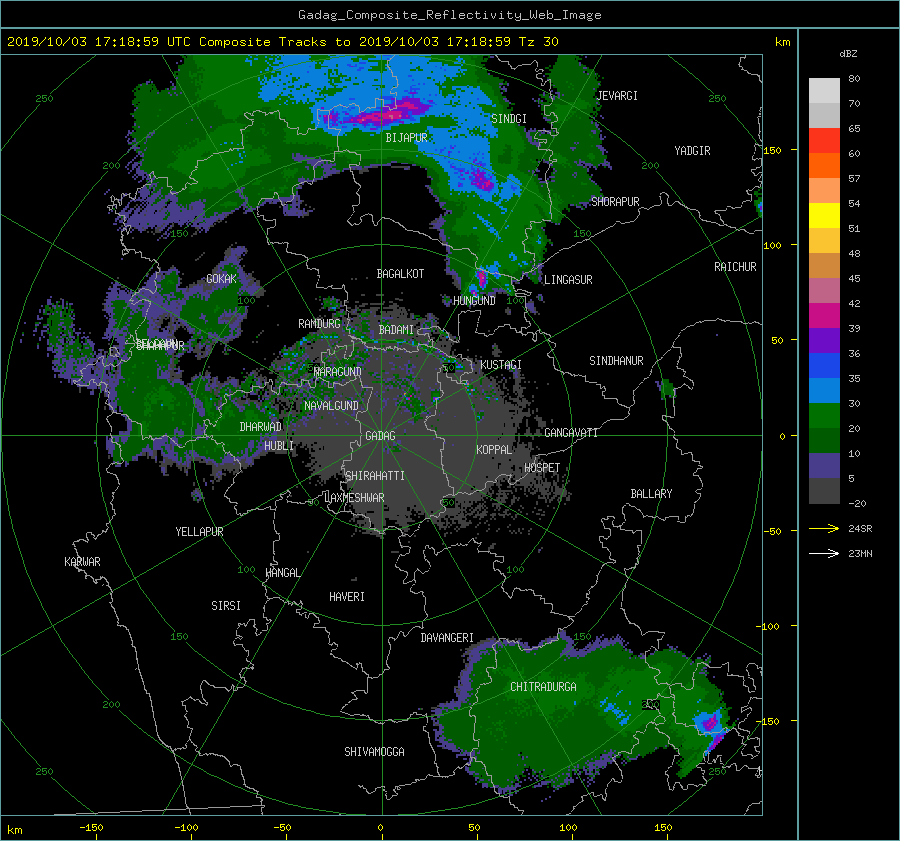The image size is (900, 841).
Task: Click the DAVANGERI city label
Action: point(447,638)
